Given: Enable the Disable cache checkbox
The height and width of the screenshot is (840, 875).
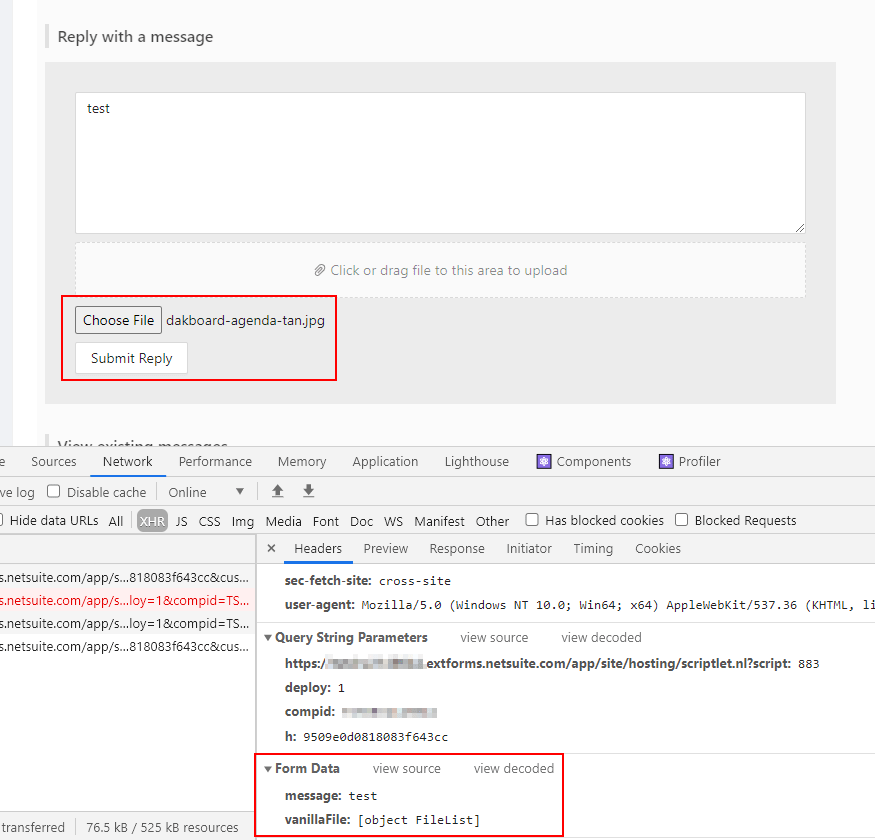Looking at the screenshot, I should pyautogui.click(x=53, y=491).
